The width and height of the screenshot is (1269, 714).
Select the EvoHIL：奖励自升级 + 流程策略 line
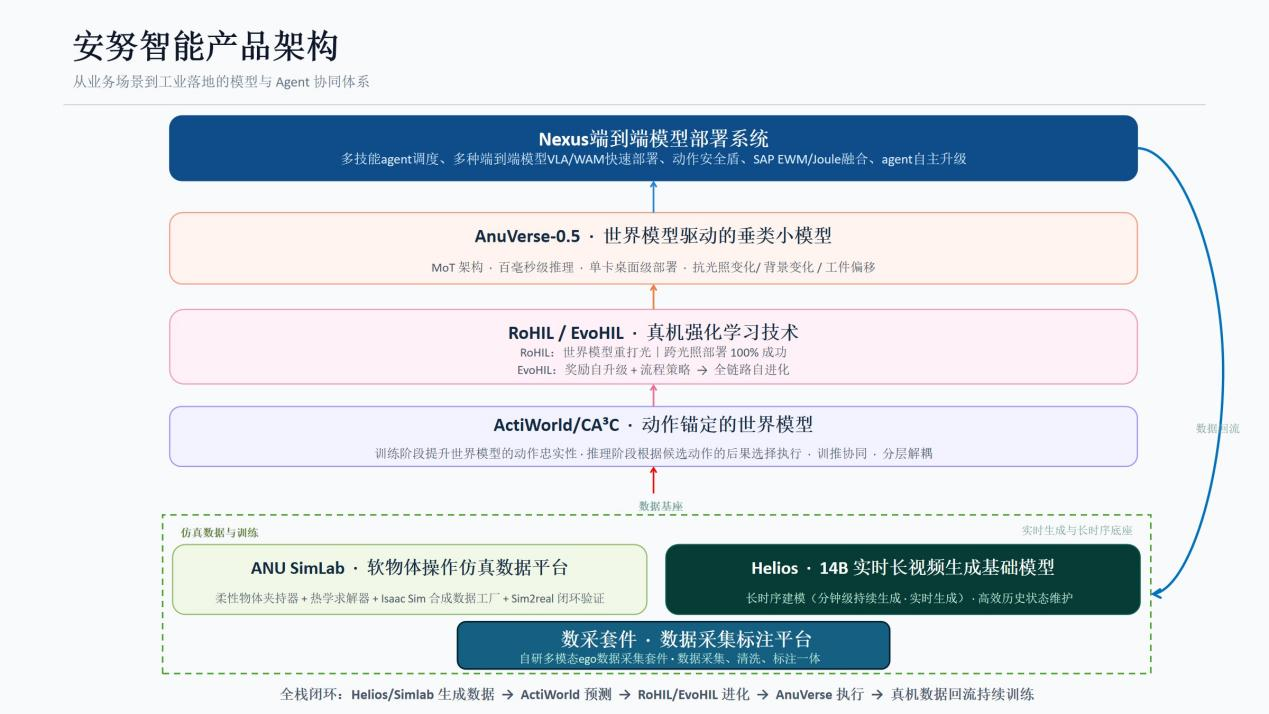point(654,369)
